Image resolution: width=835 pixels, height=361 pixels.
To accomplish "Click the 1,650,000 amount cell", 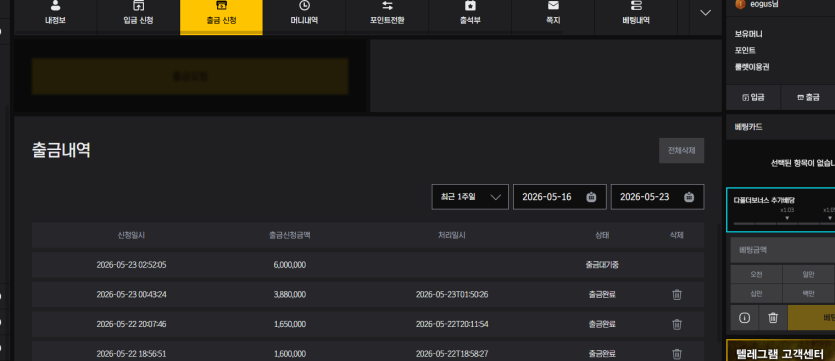I will [289, 324].
